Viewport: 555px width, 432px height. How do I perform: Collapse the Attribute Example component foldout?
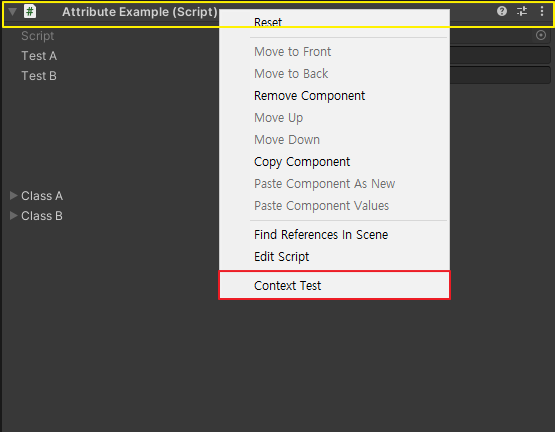pos(12,12)
